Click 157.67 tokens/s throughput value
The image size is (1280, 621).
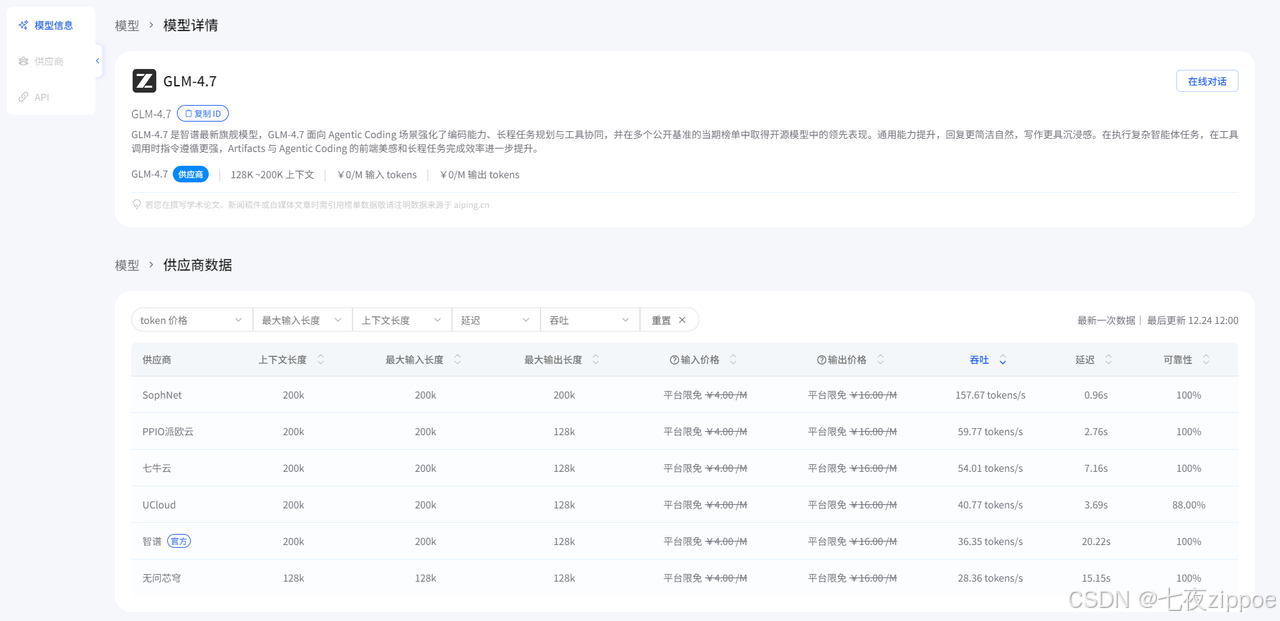(990, 395)
